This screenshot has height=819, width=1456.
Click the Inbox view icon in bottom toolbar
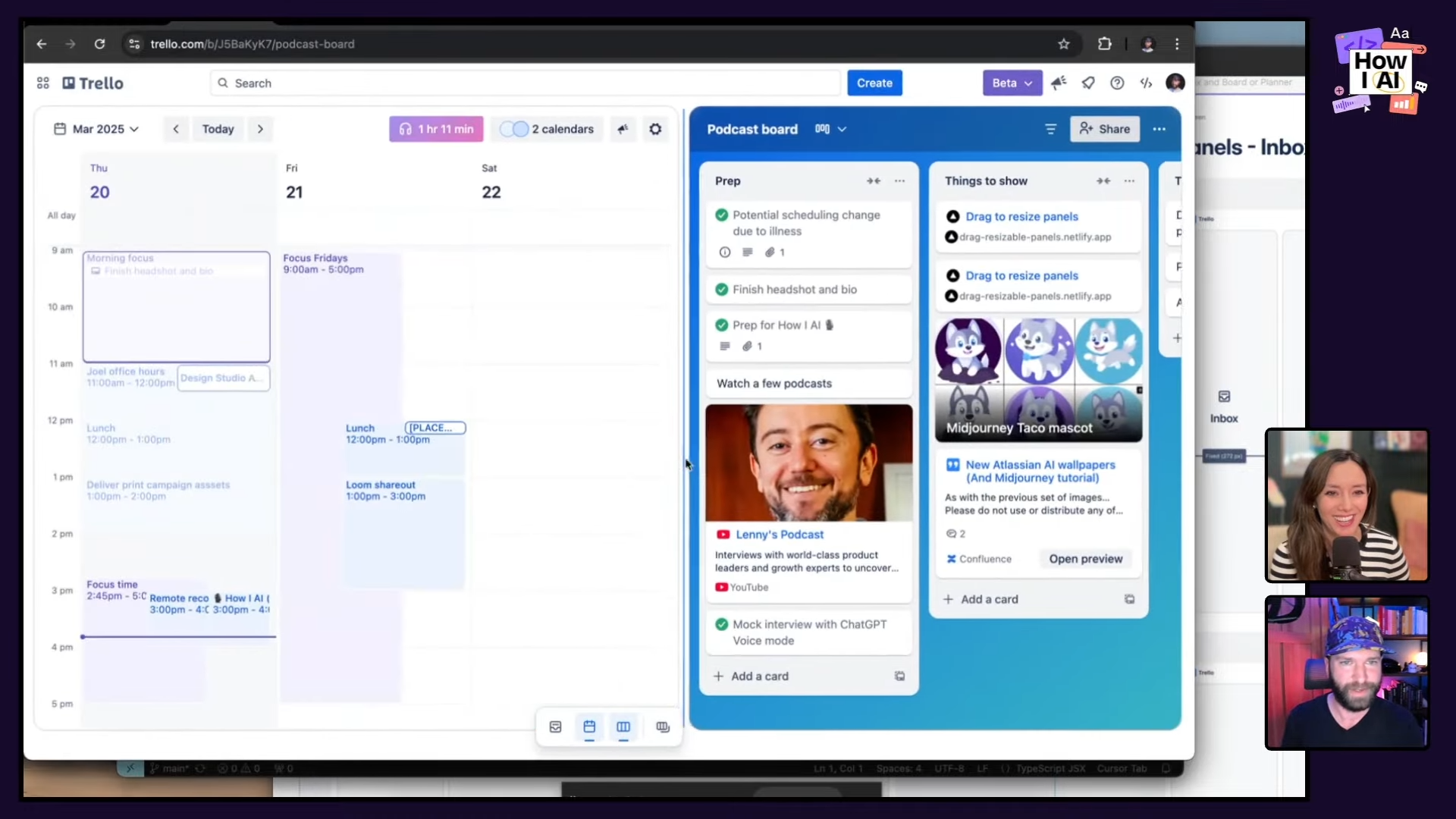[x=555, y=726]
